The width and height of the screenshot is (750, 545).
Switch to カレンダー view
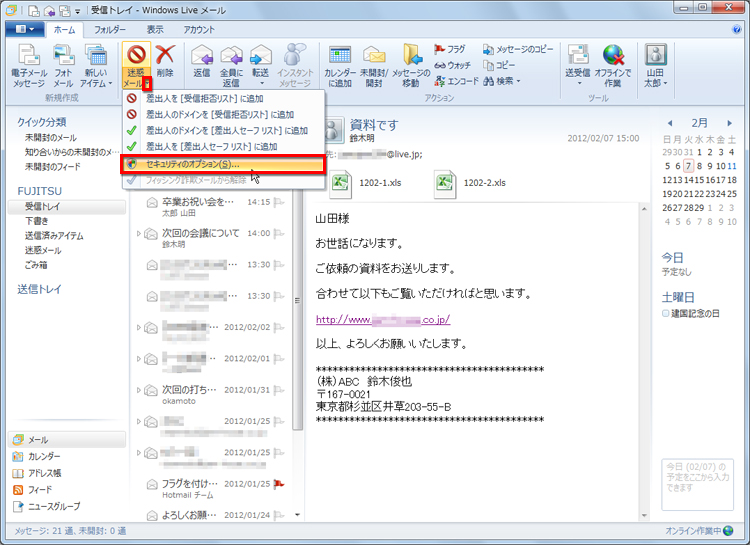pos(36,456)
